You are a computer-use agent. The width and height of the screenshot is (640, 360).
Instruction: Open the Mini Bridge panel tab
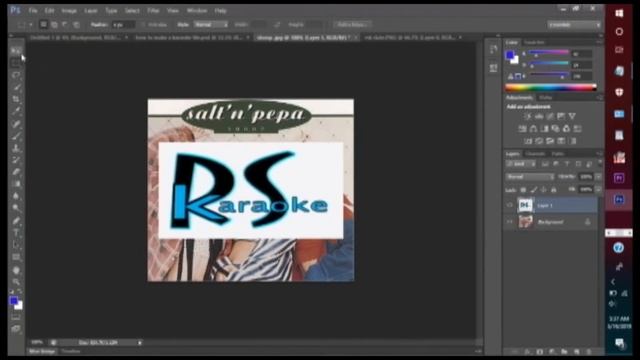(42, 351)
